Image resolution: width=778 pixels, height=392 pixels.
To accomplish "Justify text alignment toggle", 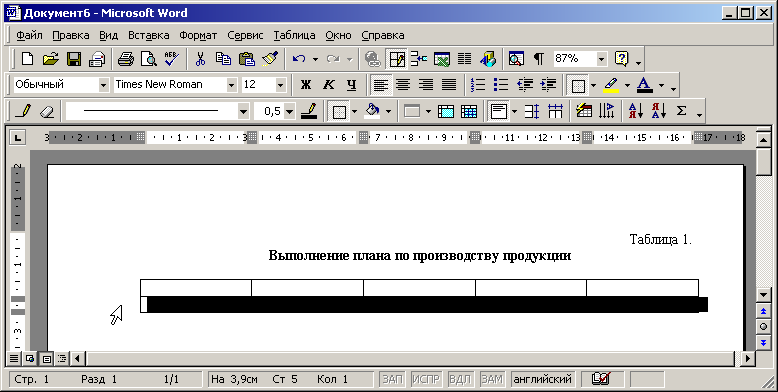I will (x=449, y=85).
